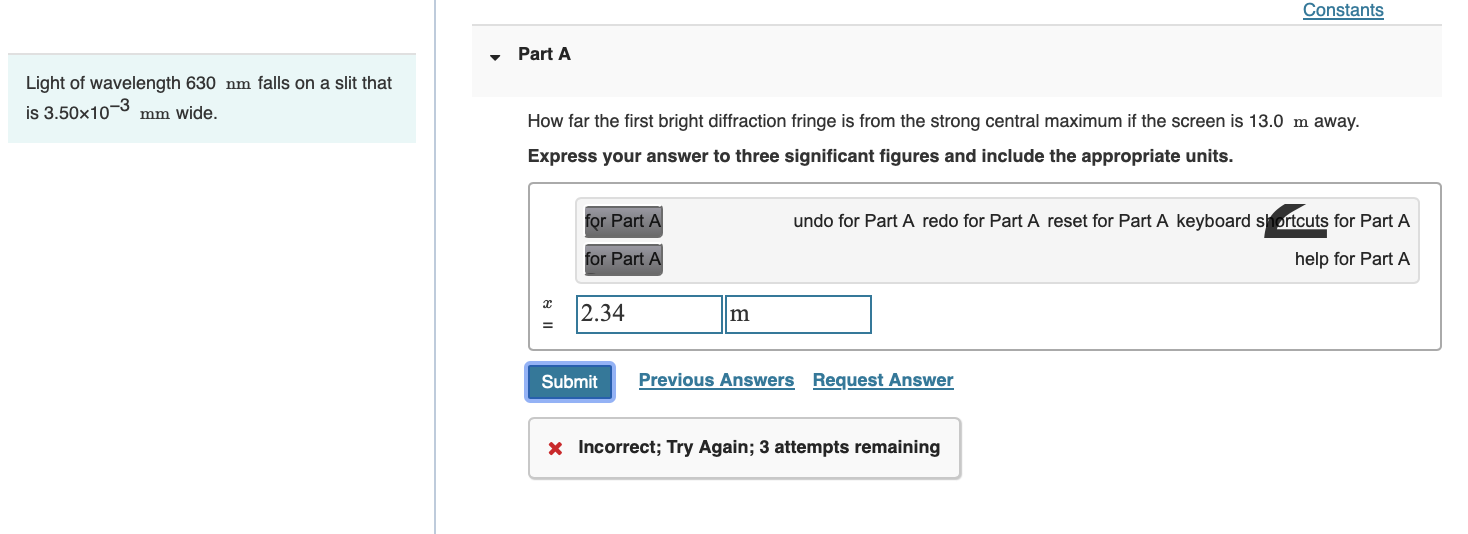Submit the answer
The height and width of the screenshot is (534, 1468).
point(569,381)
